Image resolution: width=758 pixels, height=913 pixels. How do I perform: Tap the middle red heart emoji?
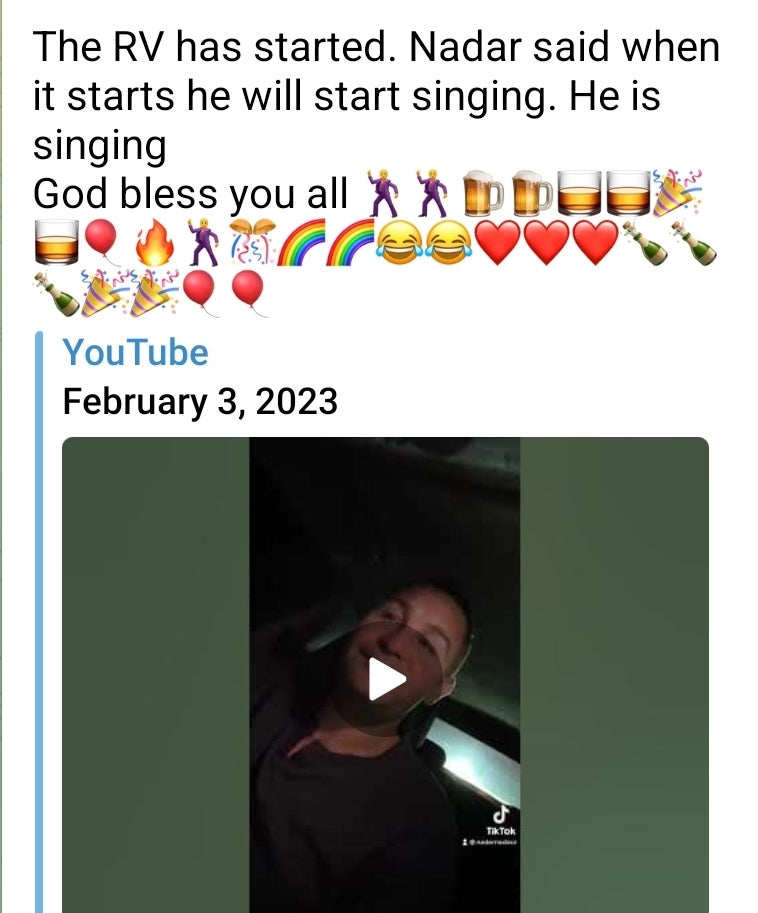(545, 243)
